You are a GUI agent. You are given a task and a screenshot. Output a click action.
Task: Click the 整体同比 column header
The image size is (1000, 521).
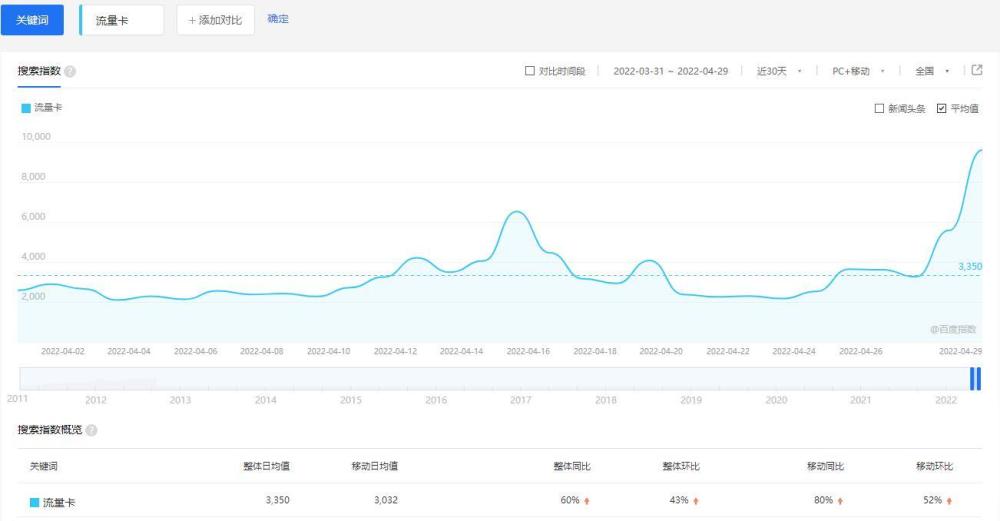pos(572,466)
